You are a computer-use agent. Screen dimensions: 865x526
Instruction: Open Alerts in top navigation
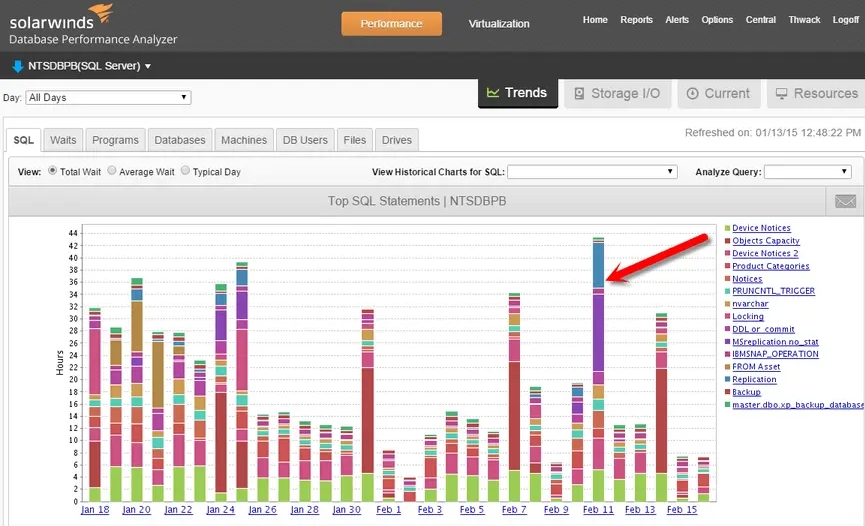677,20
